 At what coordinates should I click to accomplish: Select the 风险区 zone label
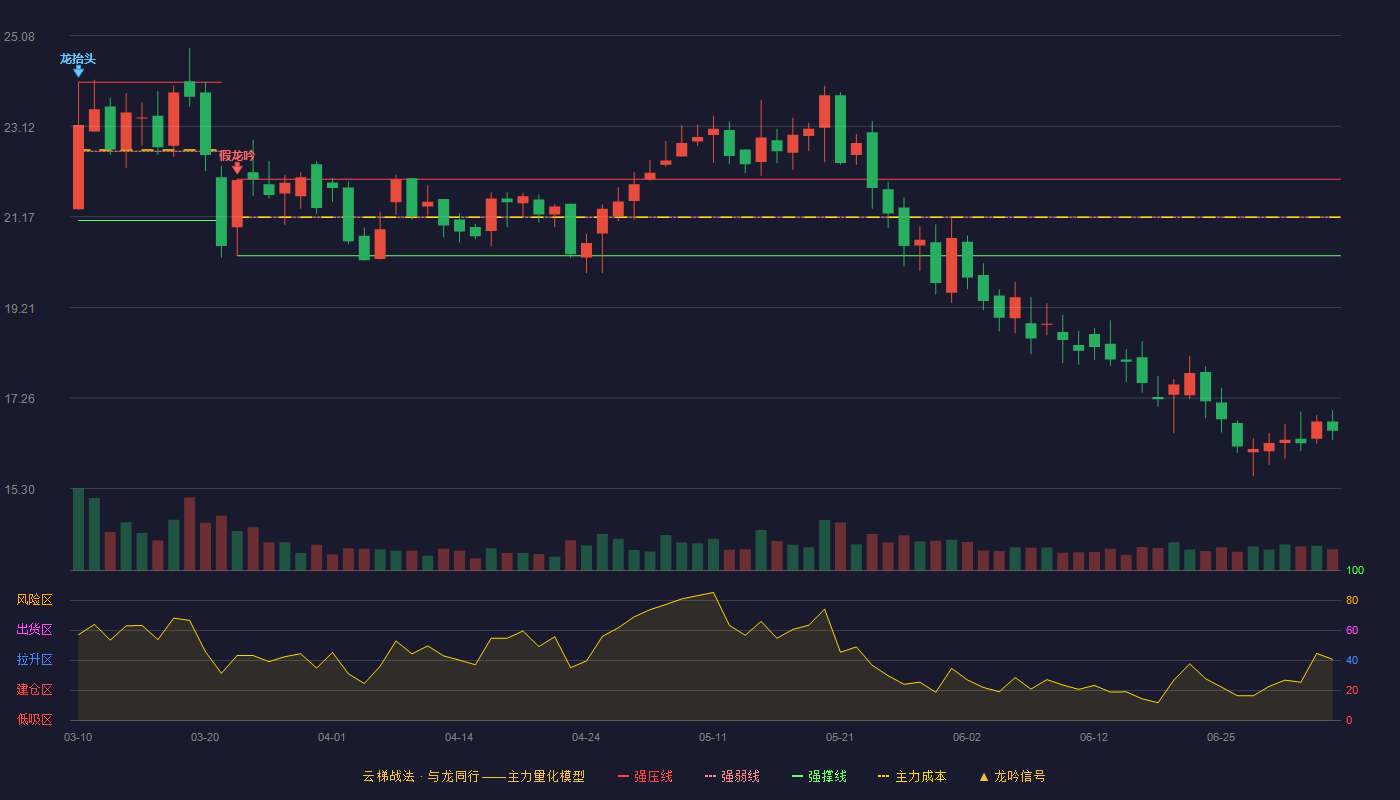[x=34, y=600]
